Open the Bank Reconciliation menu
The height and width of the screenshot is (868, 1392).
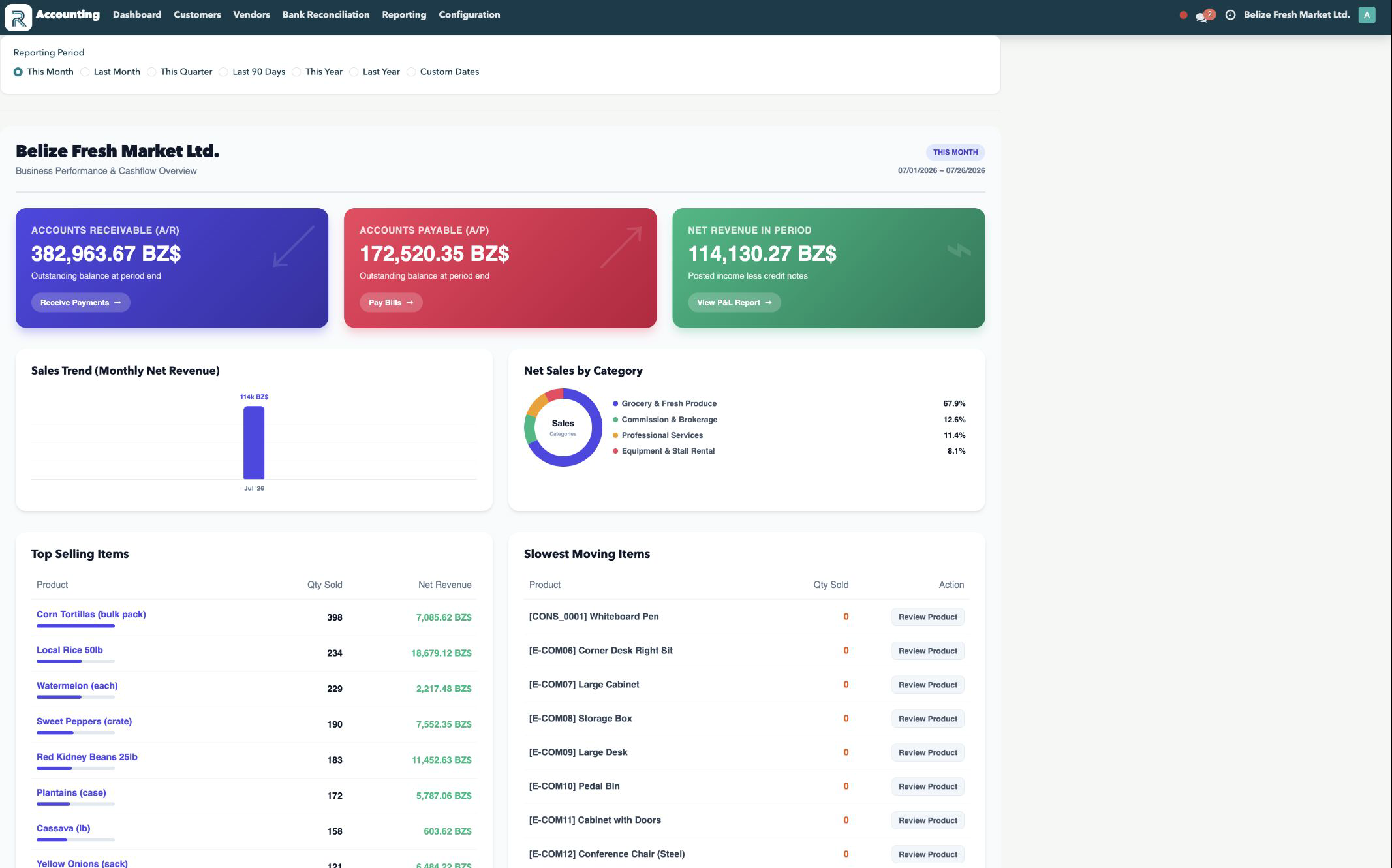click(x=326, y=15)
